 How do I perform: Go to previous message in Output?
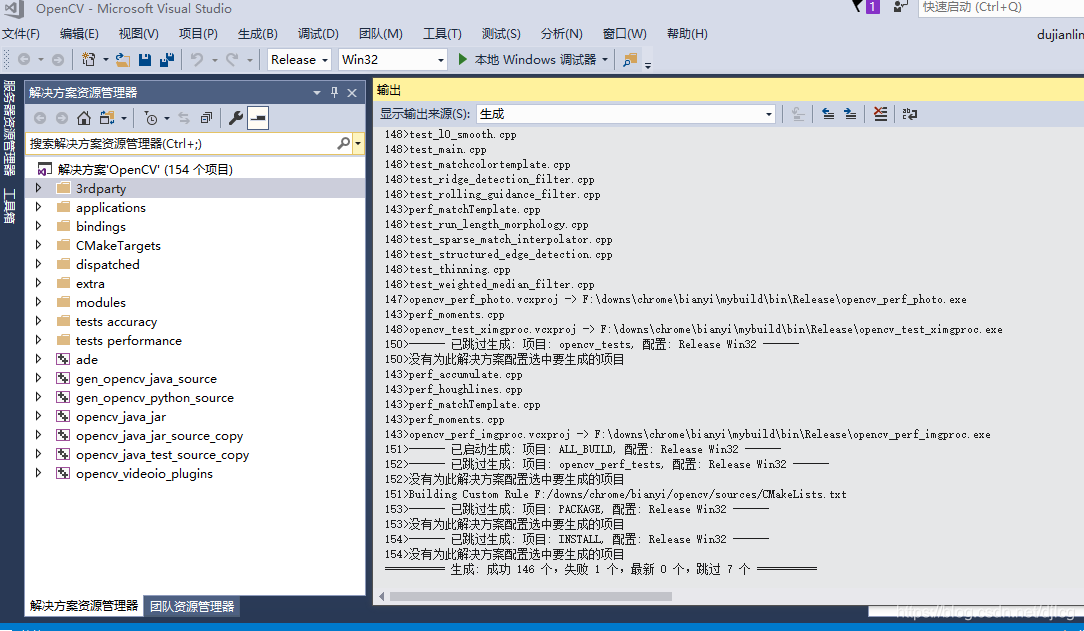click(x=828, y=114)
